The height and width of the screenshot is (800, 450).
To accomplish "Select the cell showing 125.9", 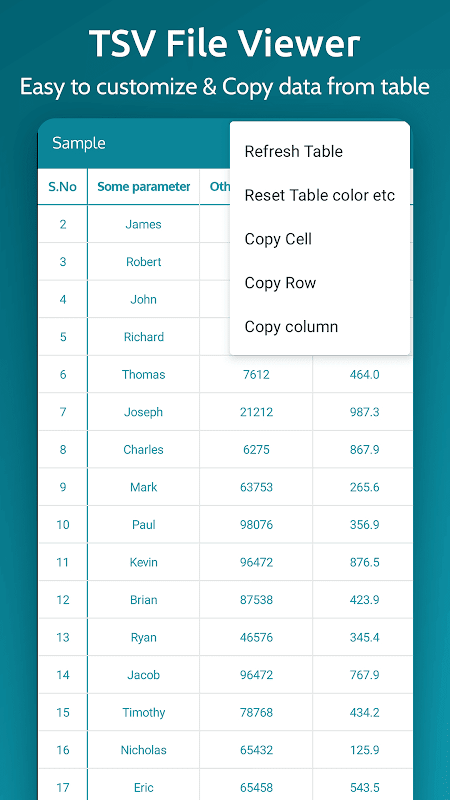I will (364, 750).
